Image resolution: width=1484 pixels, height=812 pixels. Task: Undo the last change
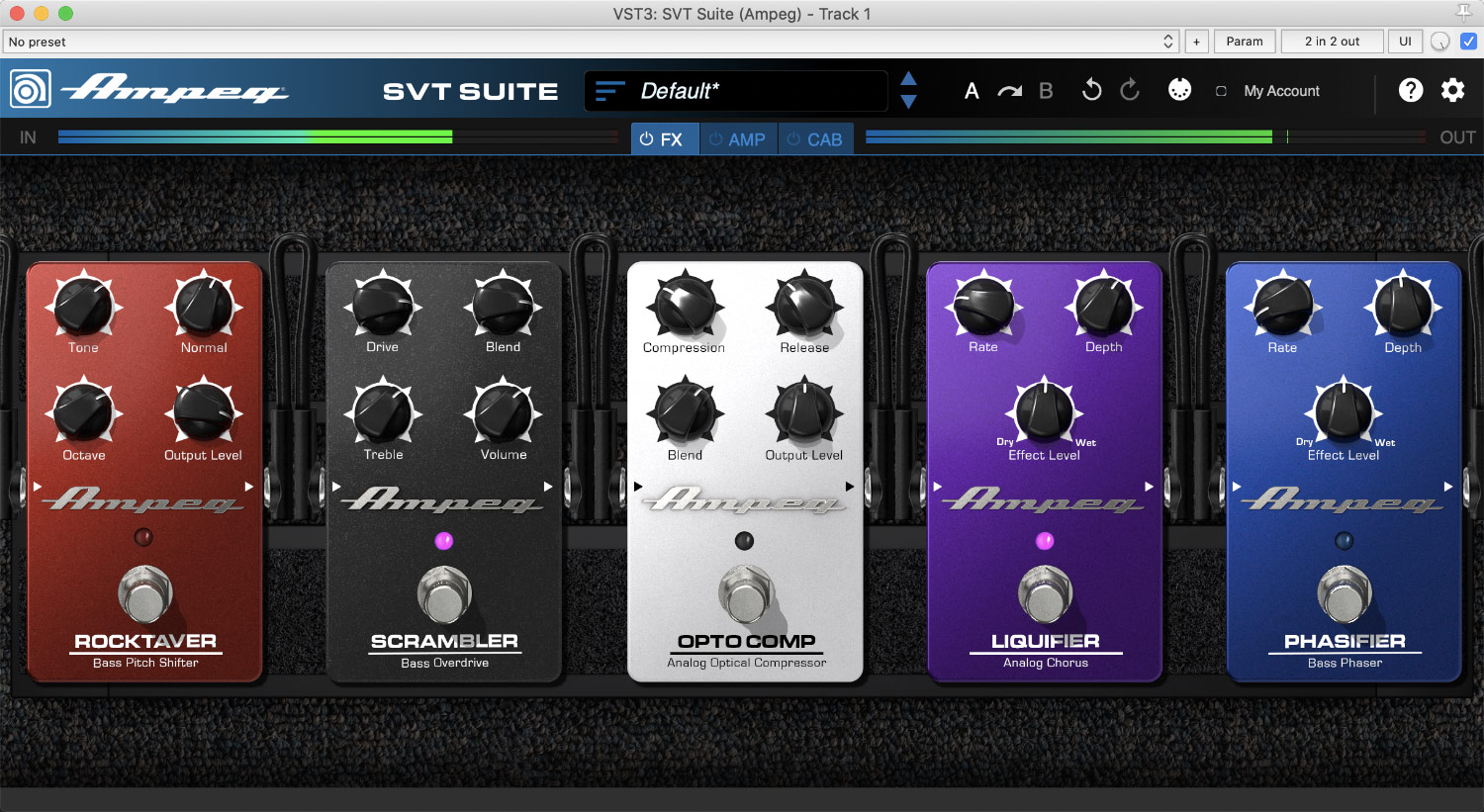point(1092,90)
